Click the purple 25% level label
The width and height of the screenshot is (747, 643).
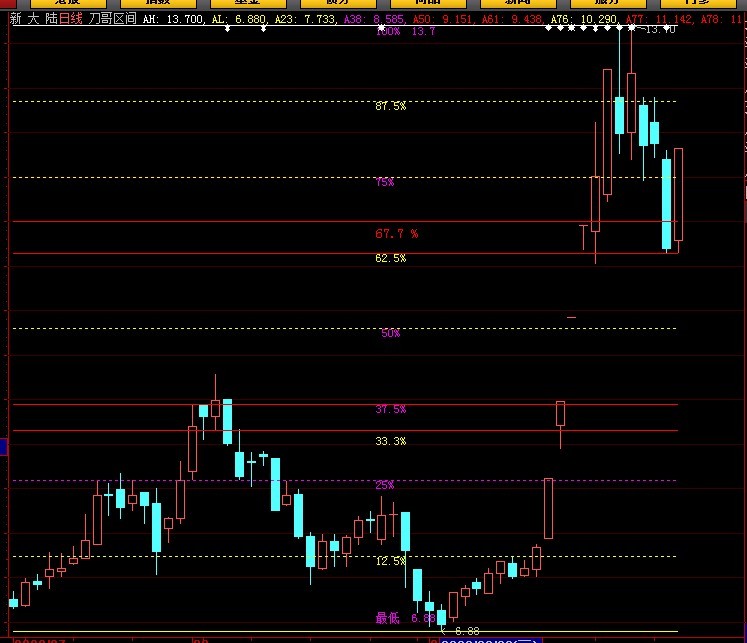click(x=385, y=485)
